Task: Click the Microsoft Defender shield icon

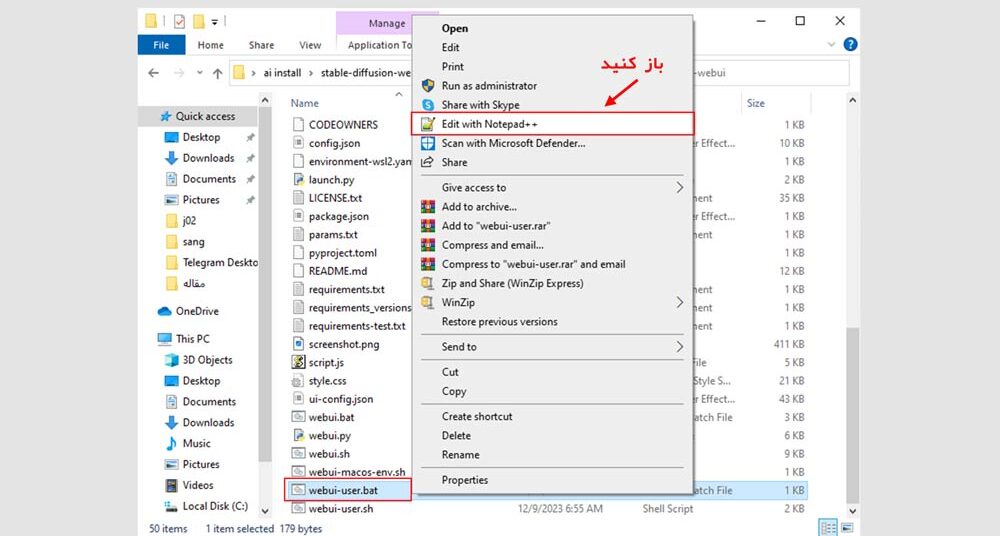Action: (428, 143)
